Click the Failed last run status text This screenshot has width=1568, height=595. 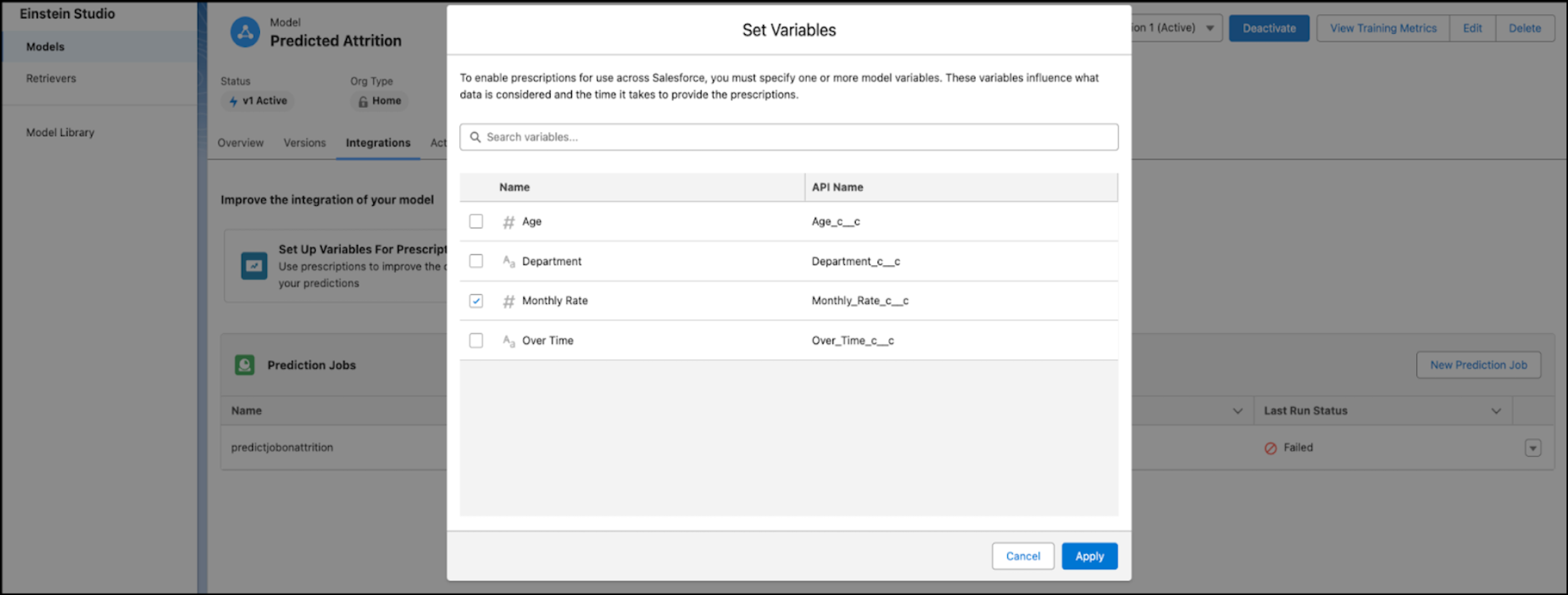[x=1298, y=447]
